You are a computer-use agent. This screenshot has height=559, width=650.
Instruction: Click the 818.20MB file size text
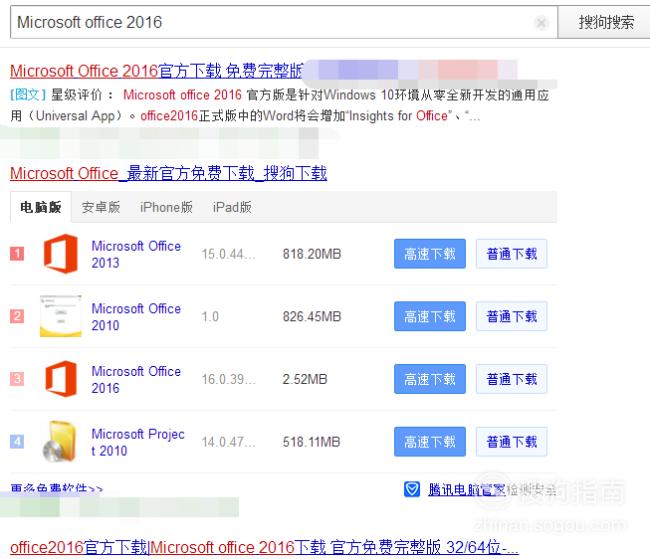(312, 254)
